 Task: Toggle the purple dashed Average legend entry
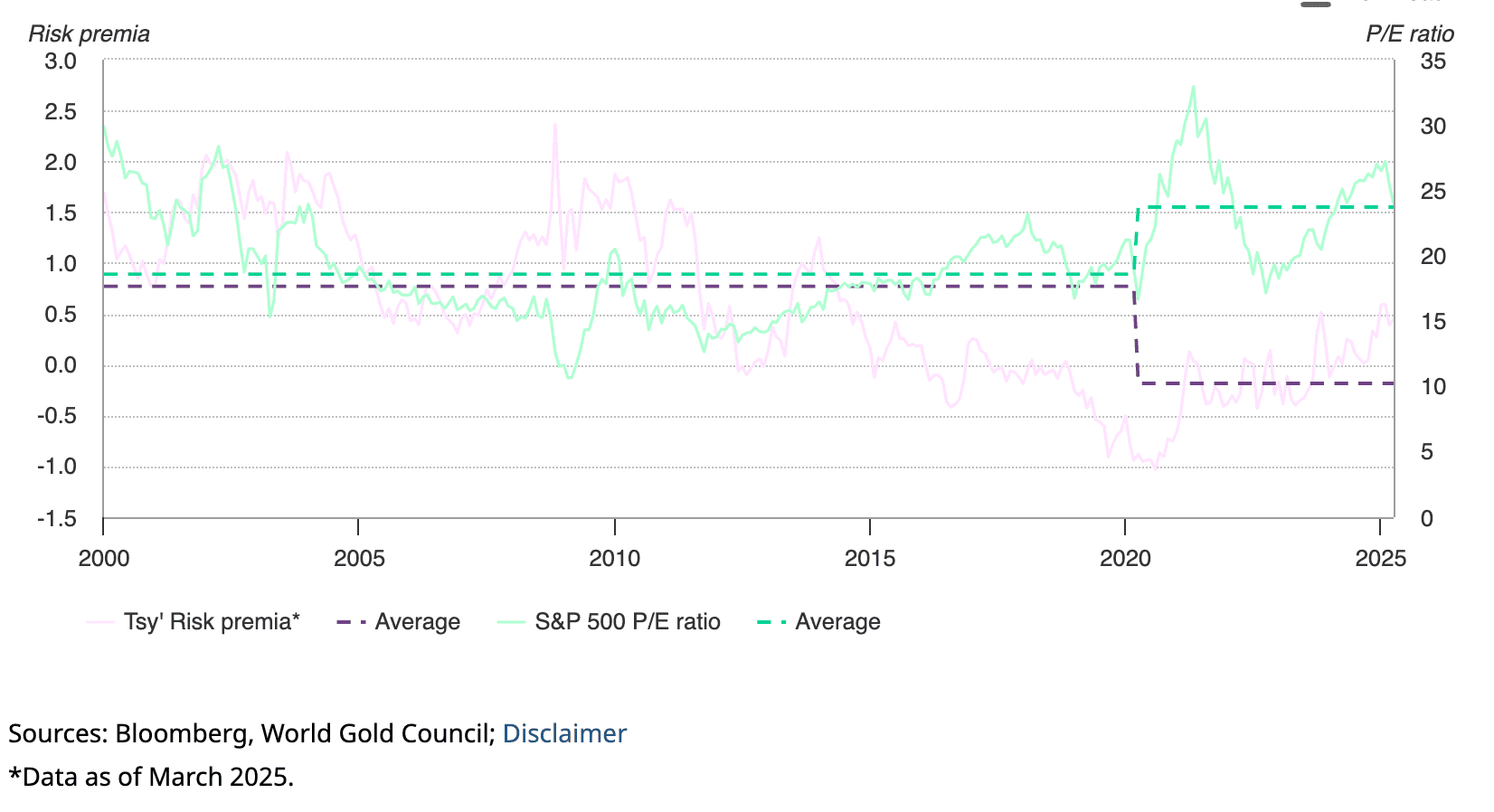click(417, 622)
